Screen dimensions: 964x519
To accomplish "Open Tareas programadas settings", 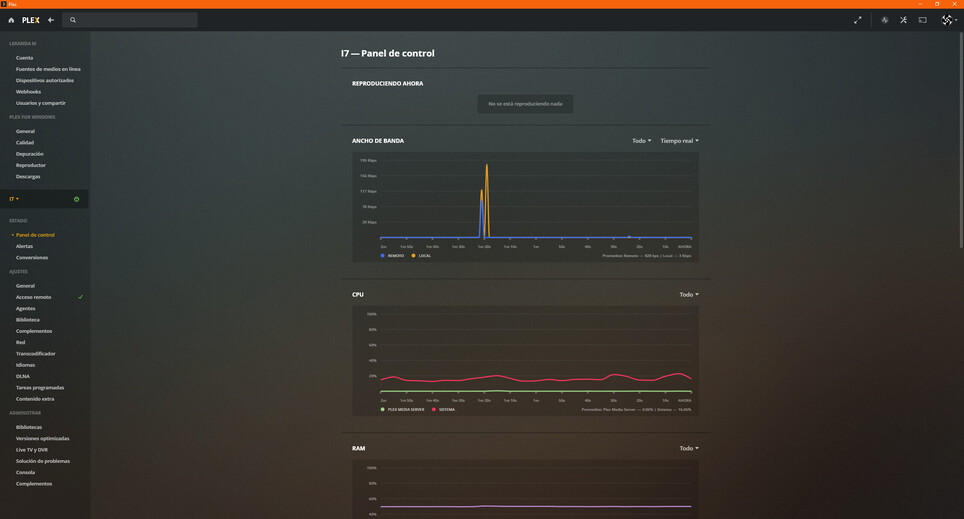I will [x=40, y=387].
